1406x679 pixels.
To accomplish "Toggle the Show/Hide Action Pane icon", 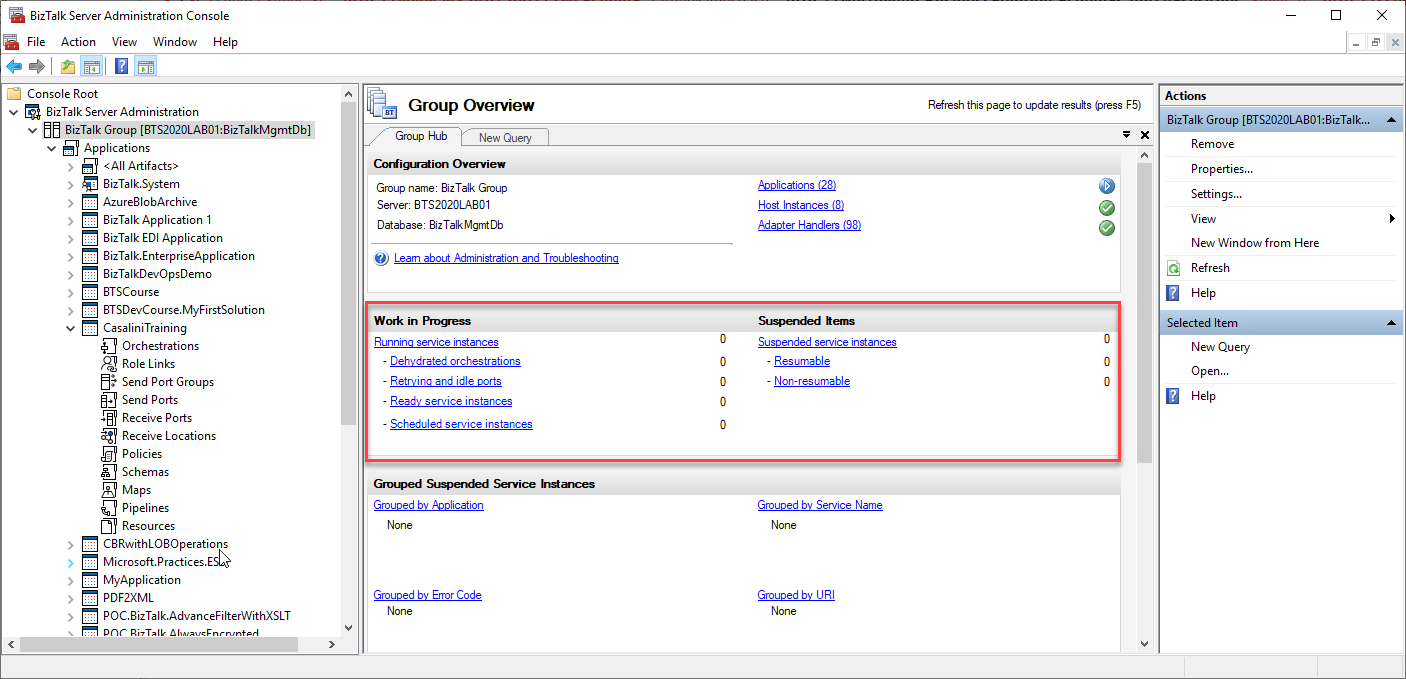I will tap(146, 67).
